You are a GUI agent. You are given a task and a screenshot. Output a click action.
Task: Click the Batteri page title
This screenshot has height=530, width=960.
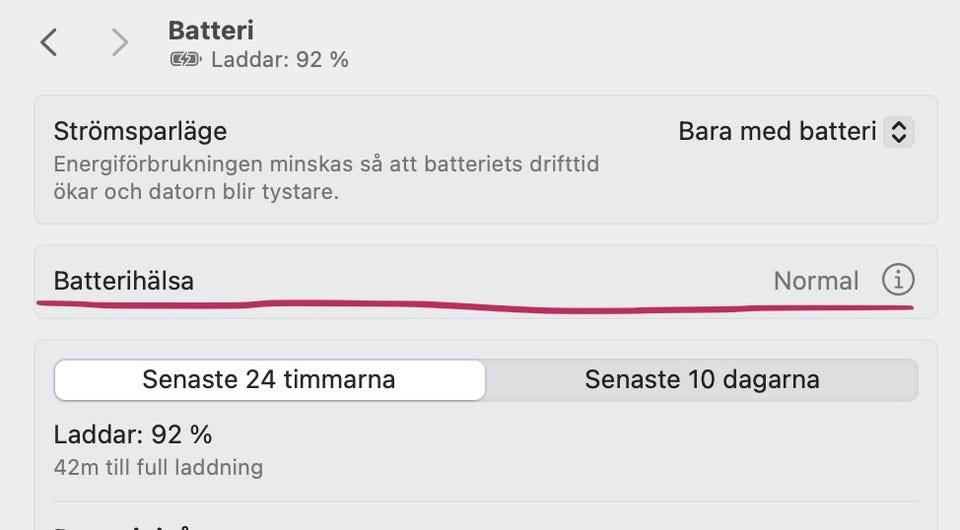[x=211, y=30]
